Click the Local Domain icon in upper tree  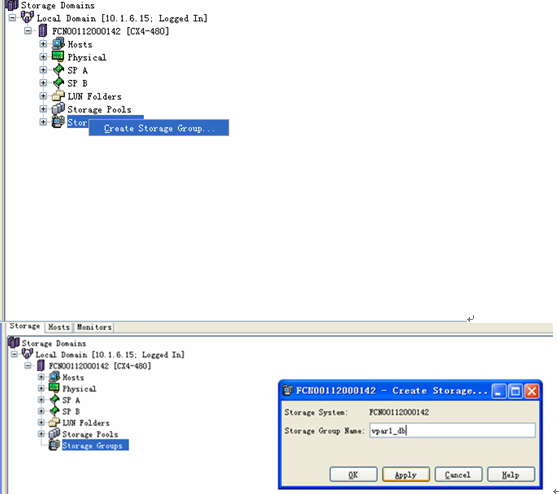pos(27,17)
